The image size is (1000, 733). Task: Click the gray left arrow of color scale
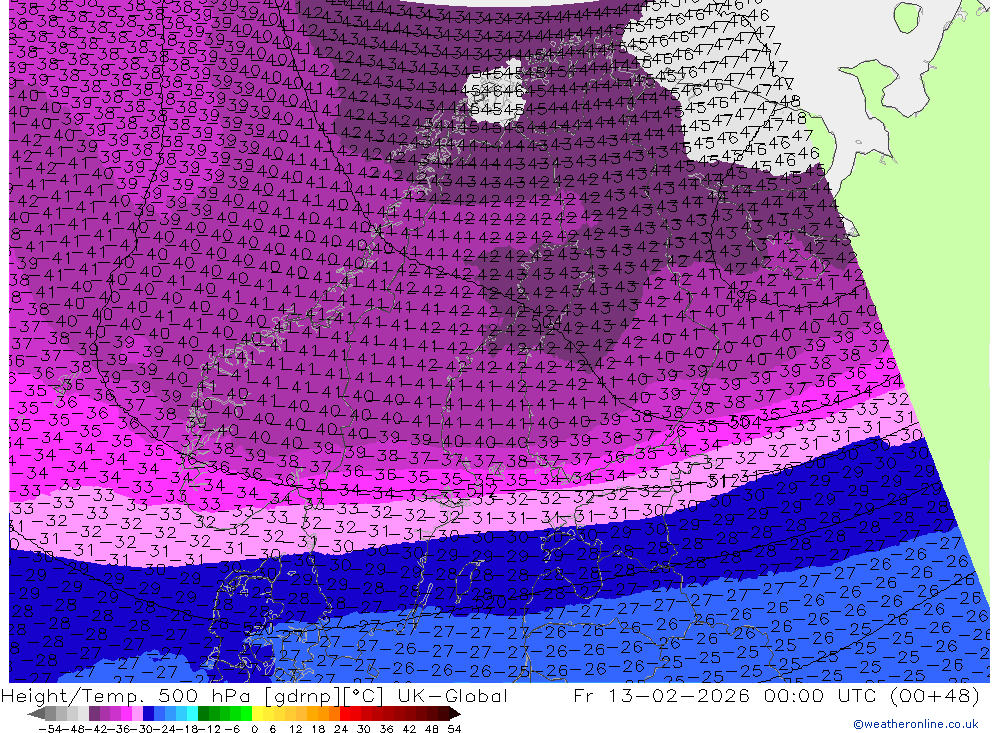pyautogui.click(x=36, y=713)
